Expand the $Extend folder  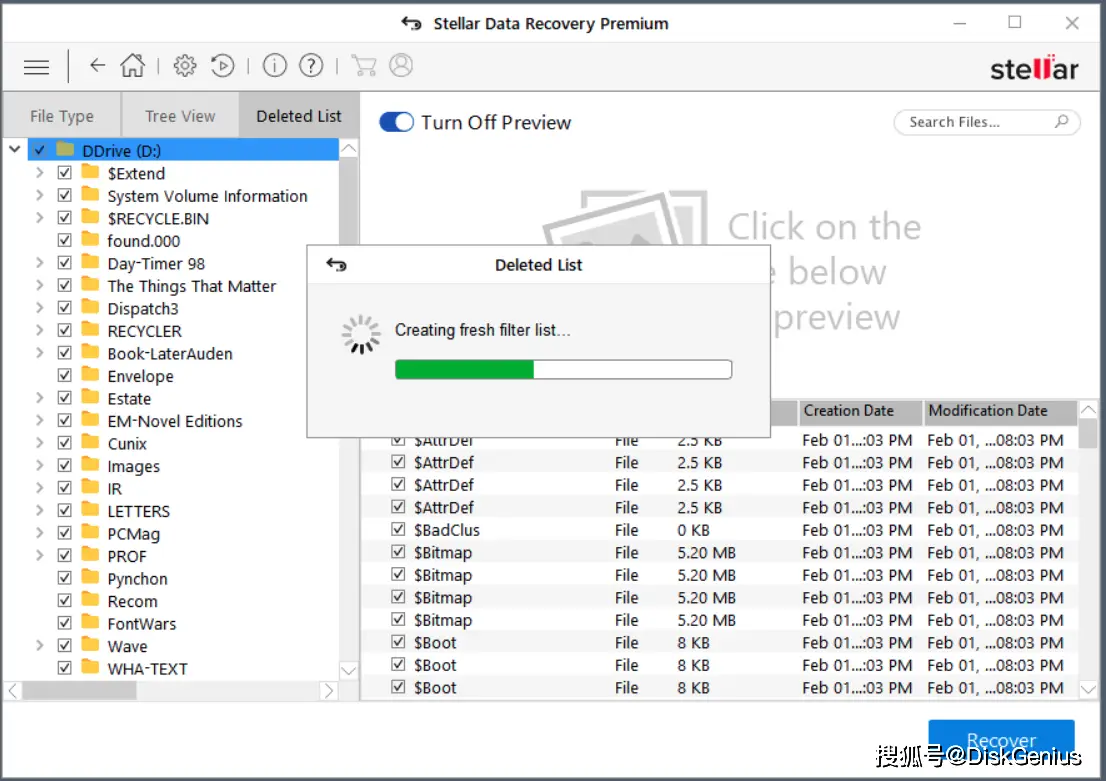coord(40,173)
